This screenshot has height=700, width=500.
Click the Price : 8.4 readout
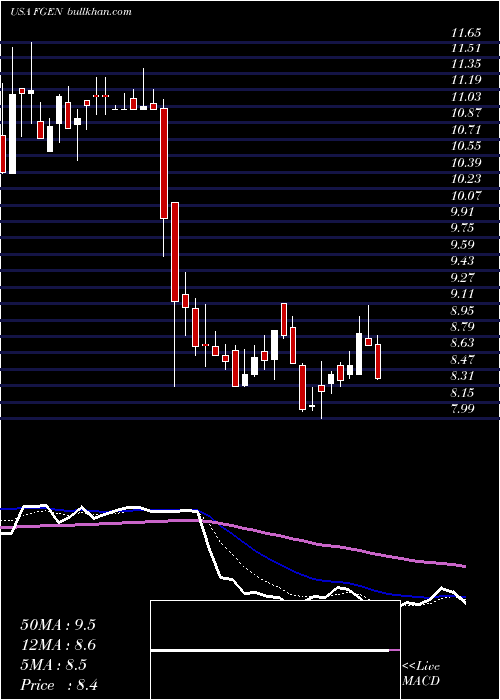58,685
